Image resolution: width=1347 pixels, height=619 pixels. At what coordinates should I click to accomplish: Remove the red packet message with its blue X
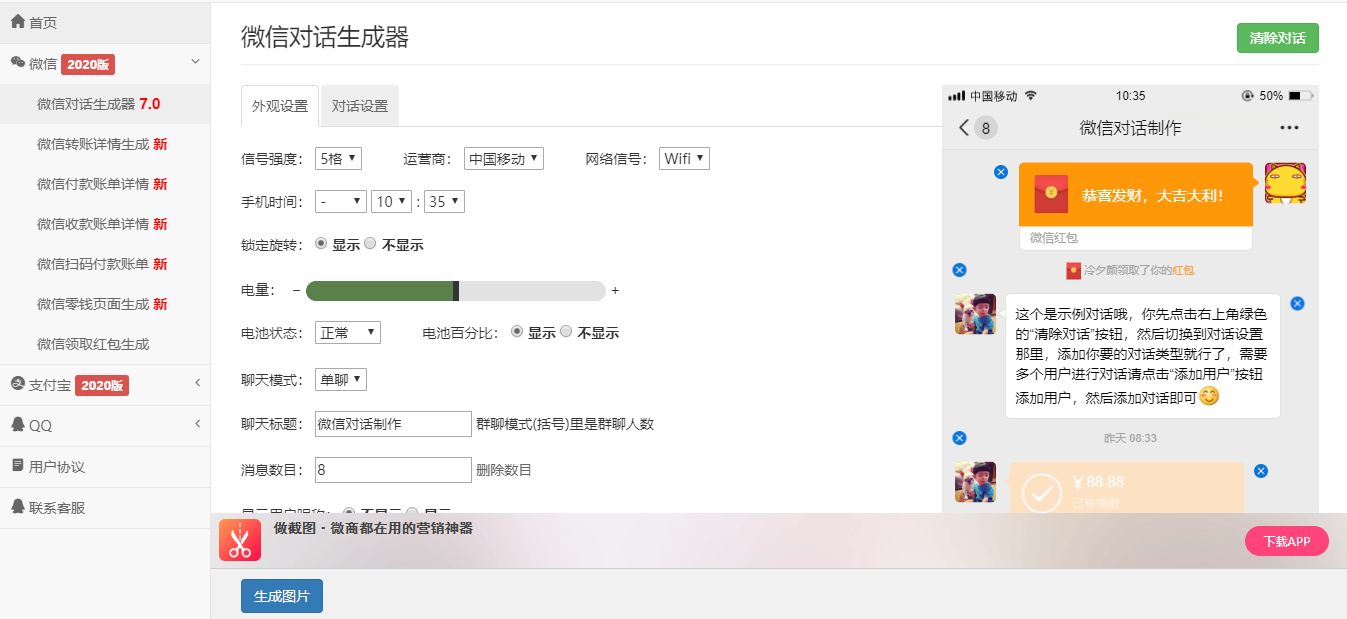pyautogui.click(x=1001, y=172)
